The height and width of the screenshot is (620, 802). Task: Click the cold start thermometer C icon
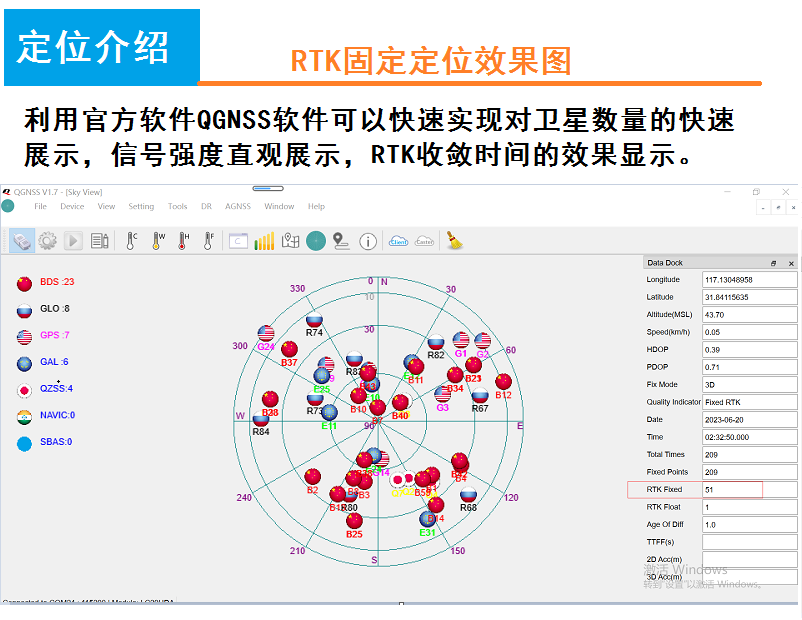click(131, 241)
